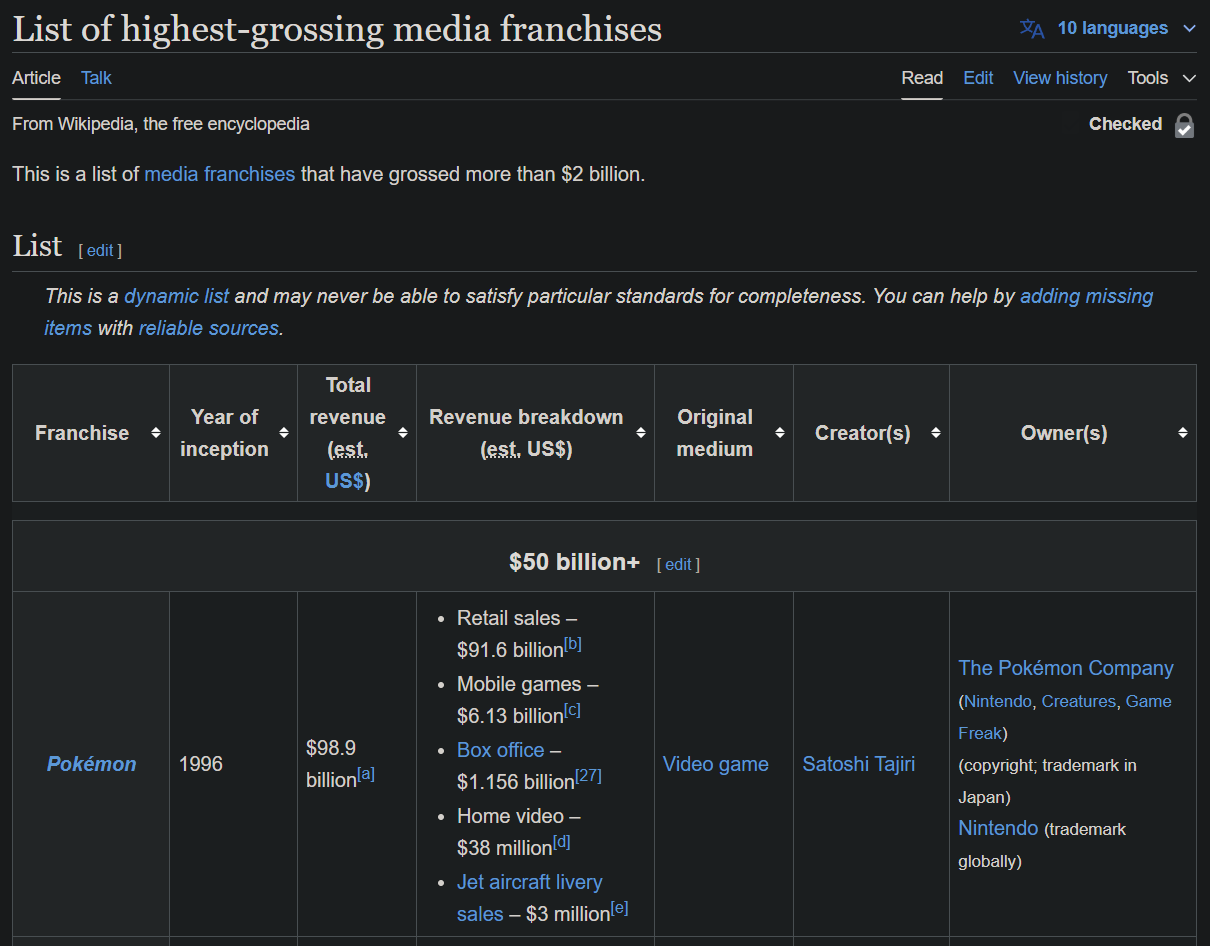The height and width of the screenshot is (946, 1210).
Task: Open the Satoshi Tajiri link
Action: tap(858, 764)
